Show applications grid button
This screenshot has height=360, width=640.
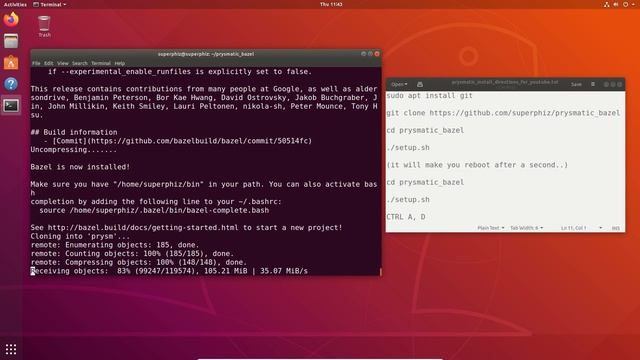(x=11, y=349)
